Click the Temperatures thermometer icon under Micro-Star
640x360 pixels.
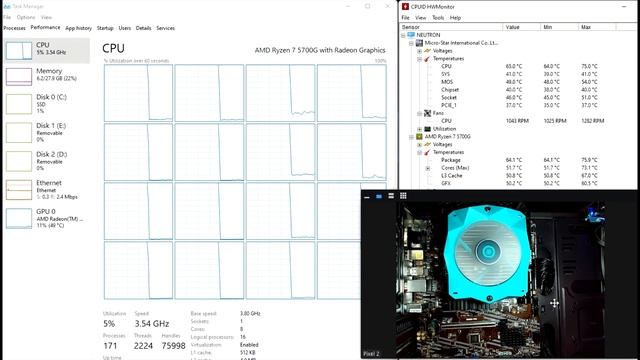[427, 59]
